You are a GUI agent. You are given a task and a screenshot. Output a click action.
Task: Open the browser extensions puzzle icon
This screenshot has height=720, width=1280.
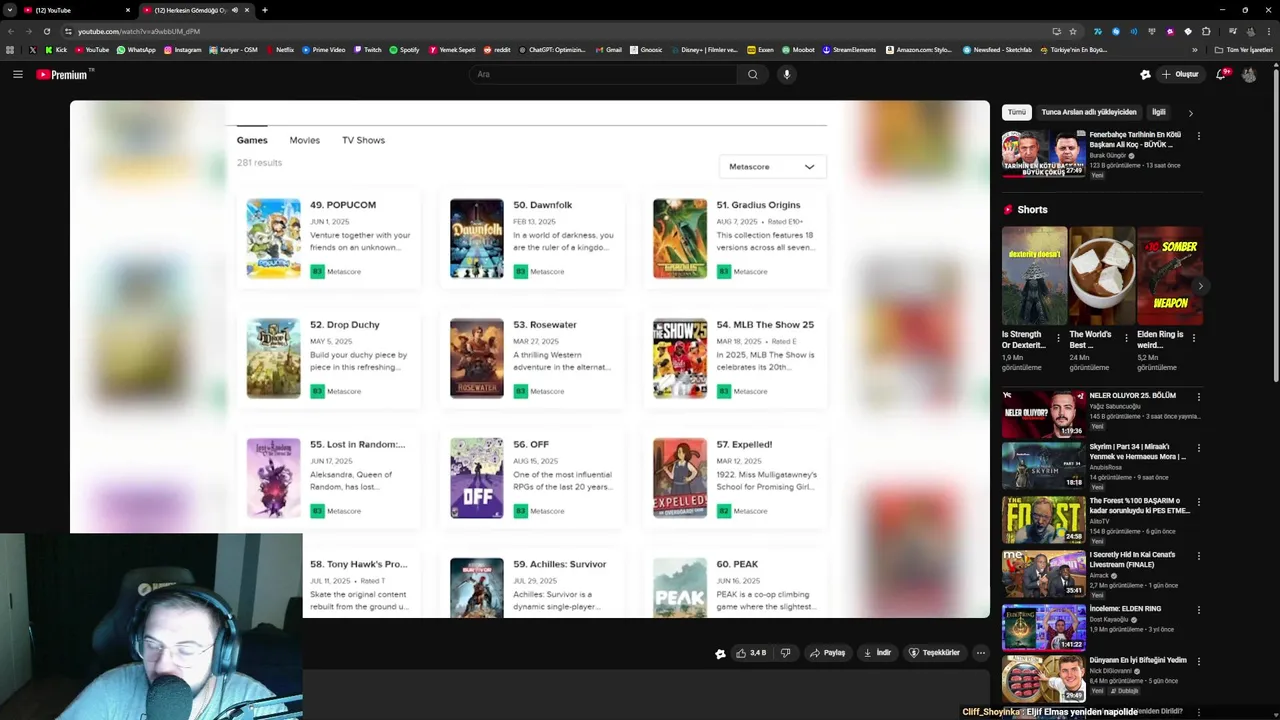[x=1206, y=31]
